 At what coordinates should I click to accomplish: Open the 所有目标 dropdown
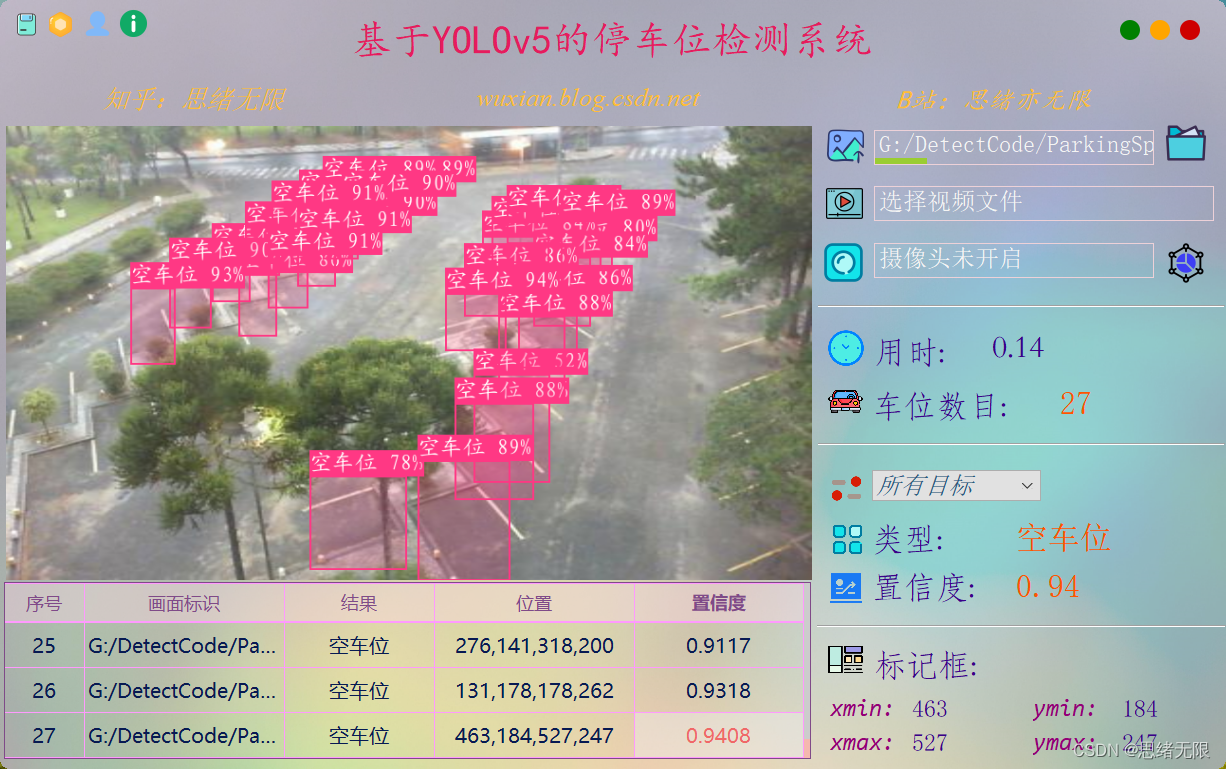tap(956, 486)
